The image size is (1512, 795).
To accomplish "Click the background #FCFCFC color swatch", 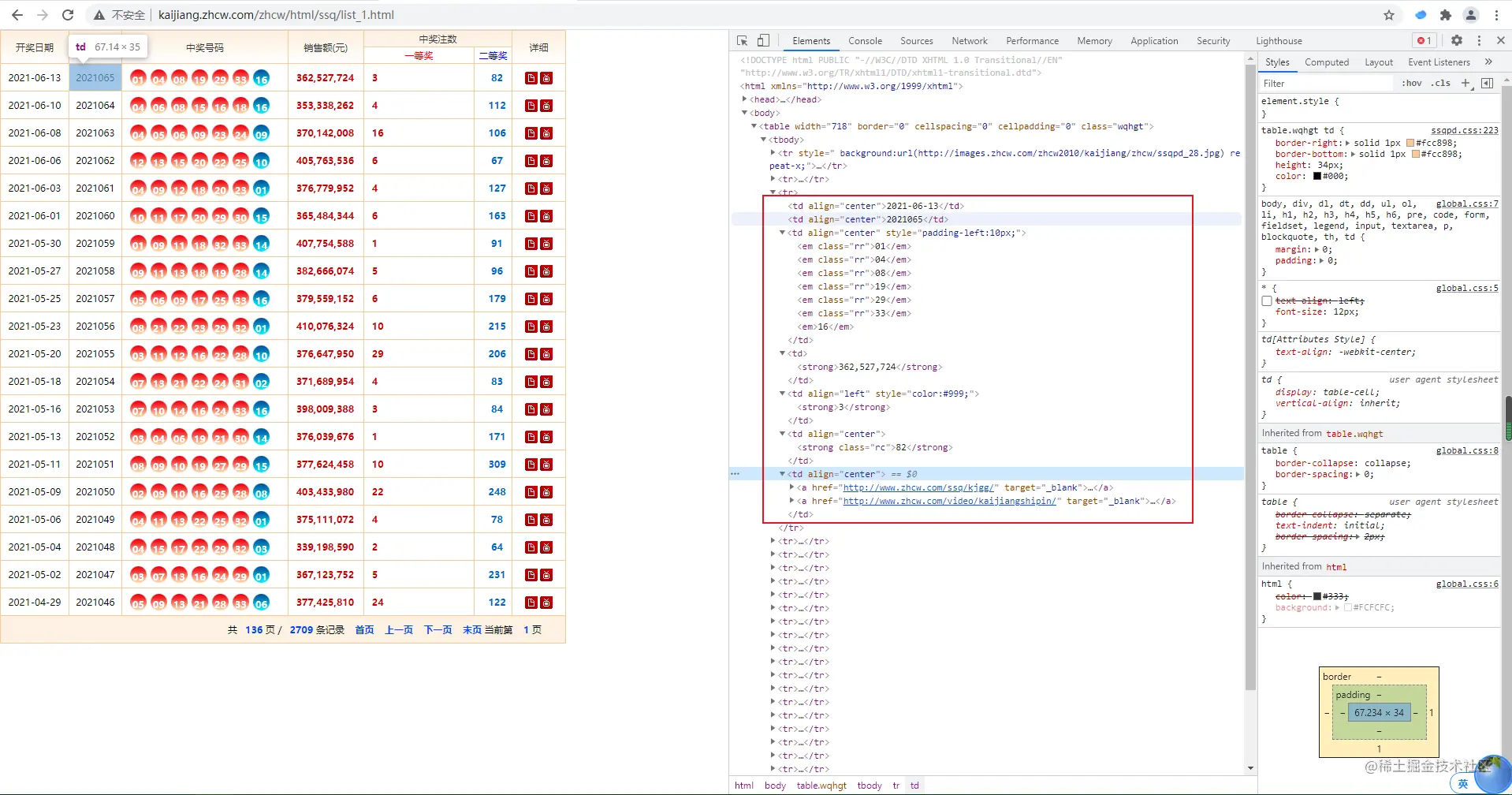I will click(x=1348, y=607).
